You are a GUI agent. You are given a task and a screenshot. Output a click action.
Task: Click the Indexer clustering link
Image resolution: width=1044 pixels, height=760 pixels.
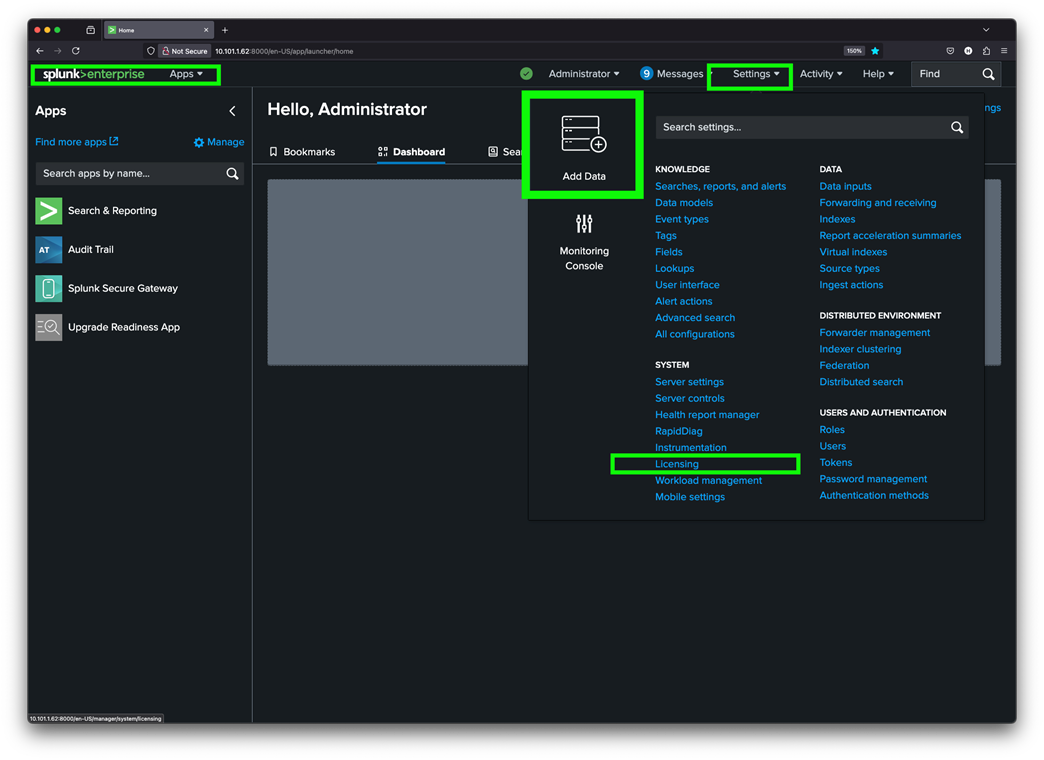(x=860, y=349)
